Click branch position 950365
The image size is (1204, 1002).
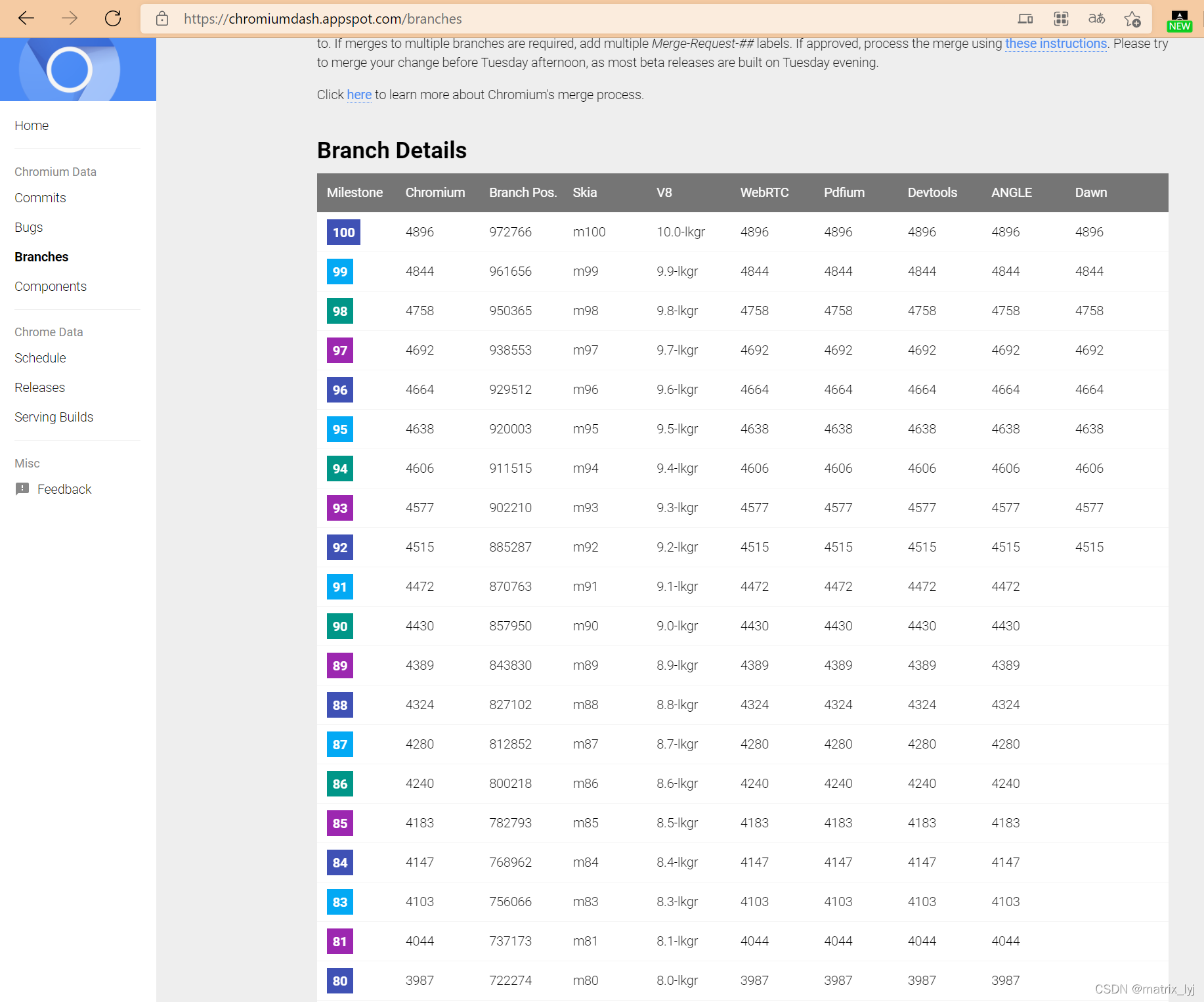pos(510,311)
